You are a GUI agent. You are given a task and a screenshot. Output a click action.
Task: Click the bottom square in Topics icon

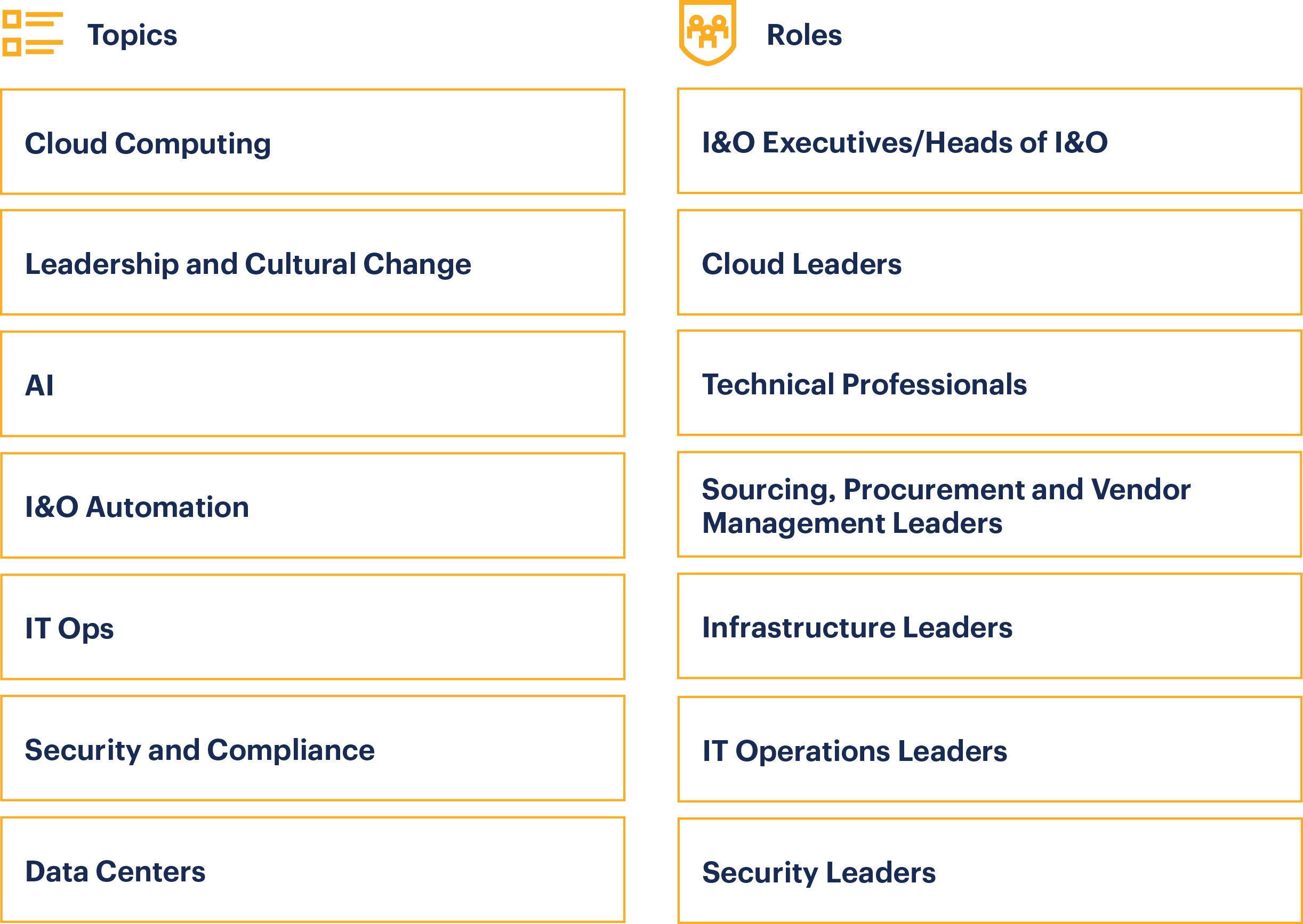click(12, 47)
